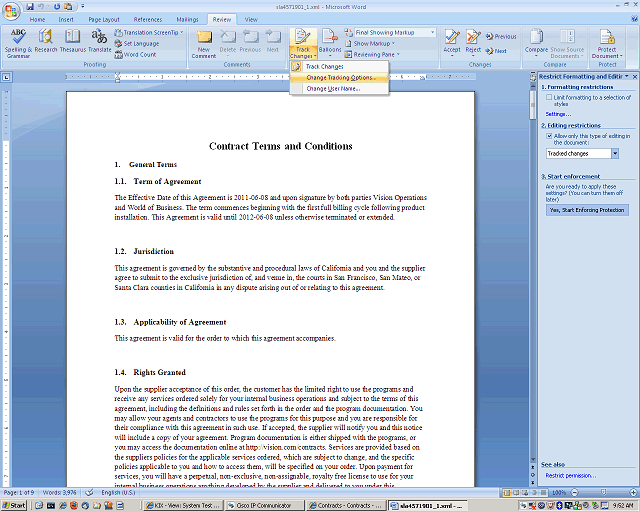The height and width of the screenshot is (512, 640).
Task: Click English (U.S.) language indicator
Action: pyautogui.click(x=118, y=492)
